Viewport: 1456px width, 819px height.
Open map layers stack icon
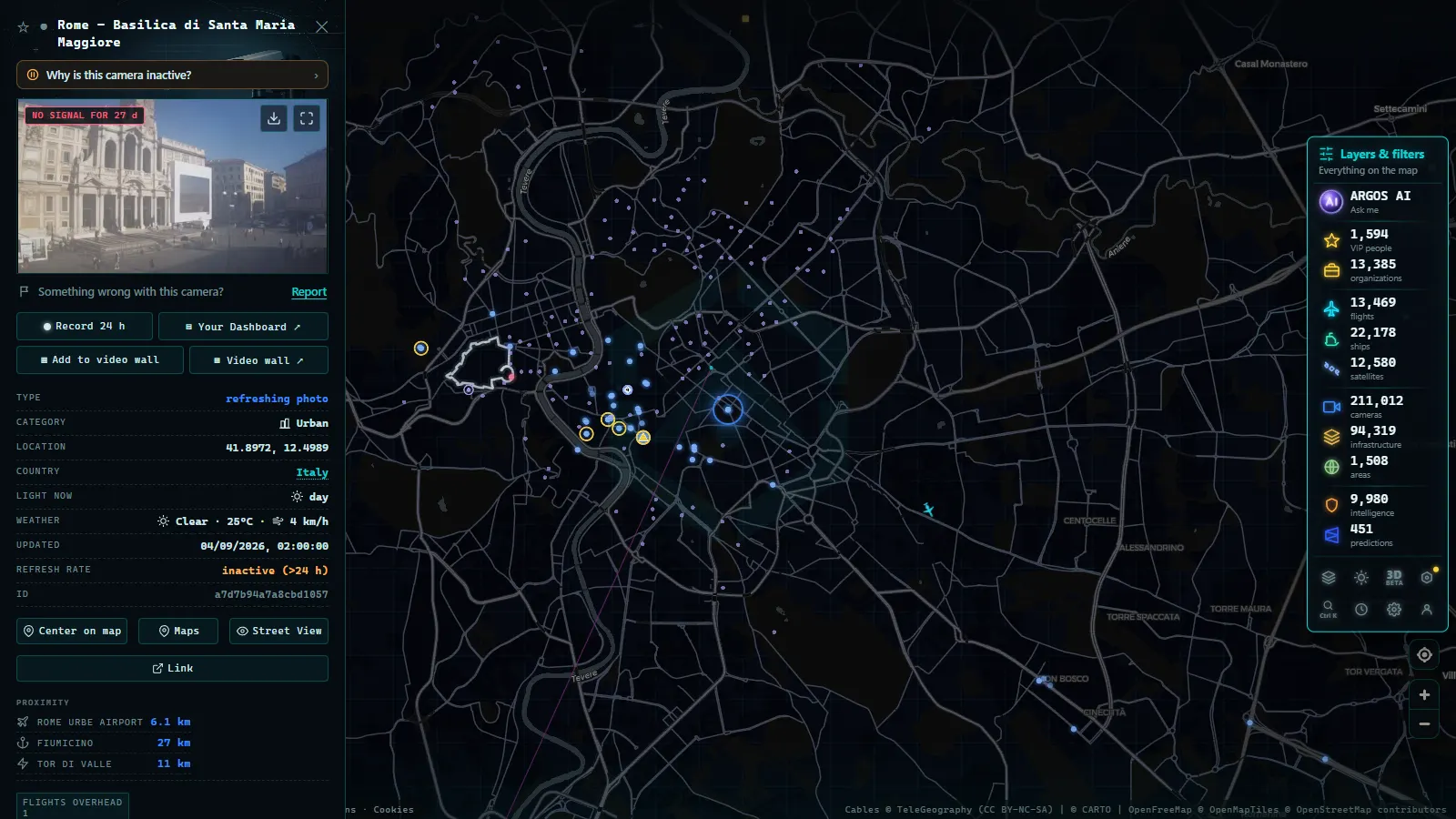(x=1329, y=577)
